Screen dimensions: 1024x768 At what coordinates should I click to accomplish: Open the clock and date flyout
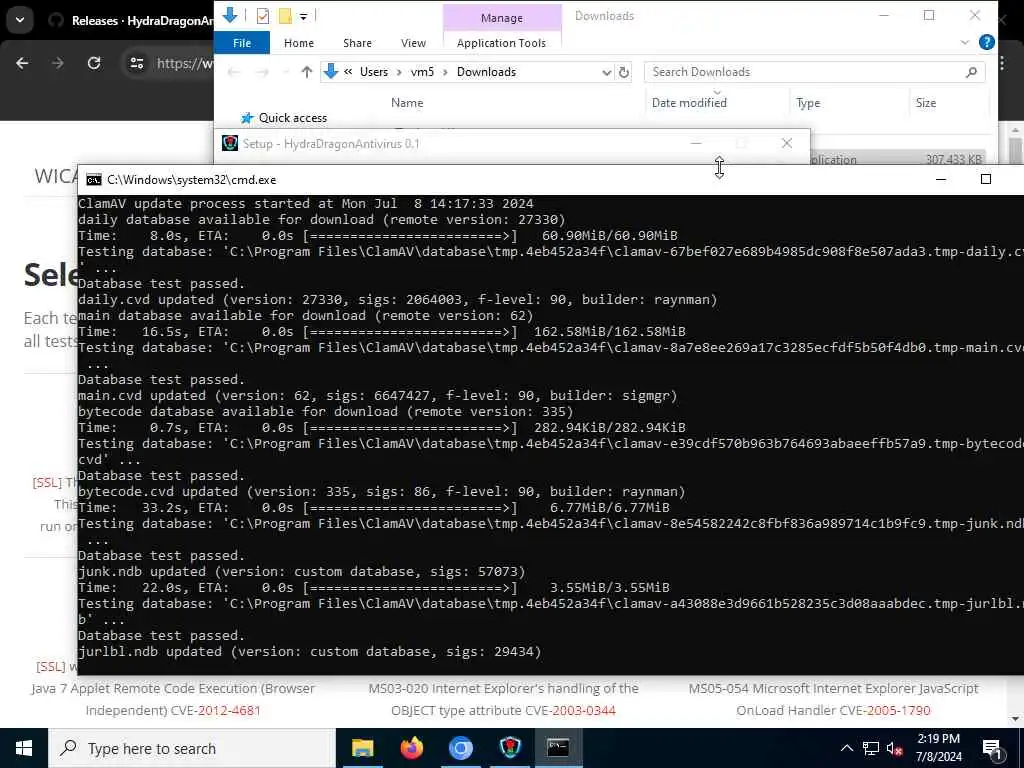(938, 748)
